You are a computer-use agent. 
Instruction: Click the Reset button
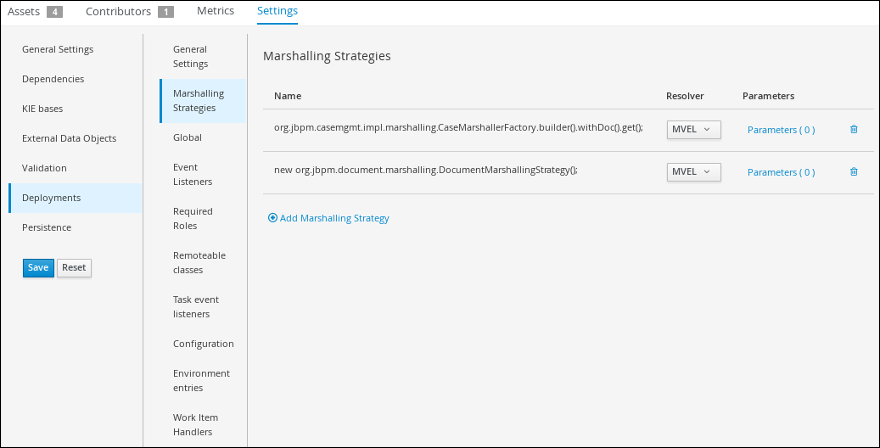click(x=74, y=268)
